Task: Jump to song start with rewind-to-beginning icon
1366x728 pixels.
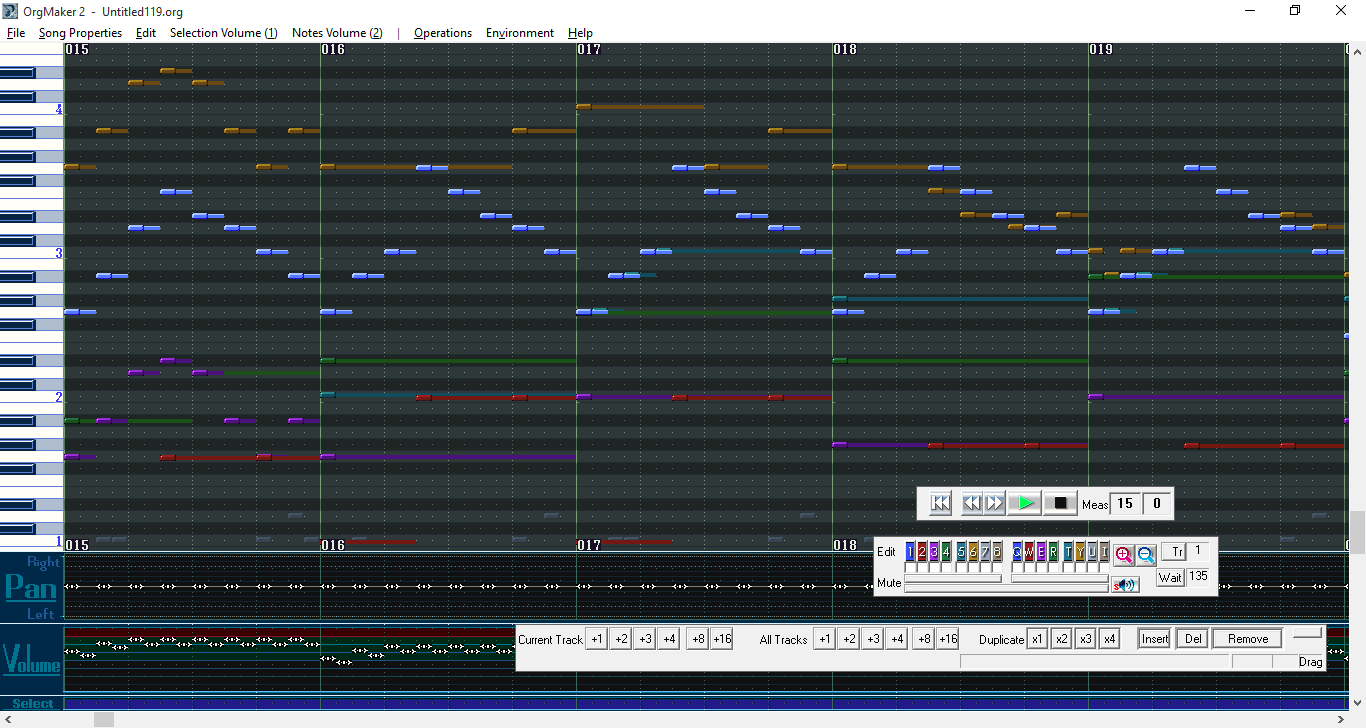Action: coord(940,503)
